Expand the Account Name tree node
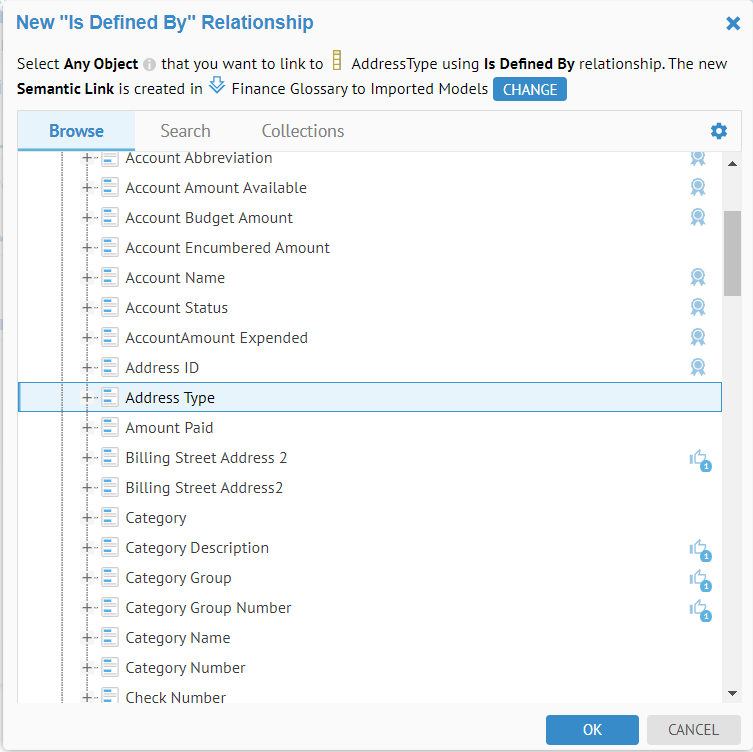This screenshot has width=753, height=752. pos(88,278)
